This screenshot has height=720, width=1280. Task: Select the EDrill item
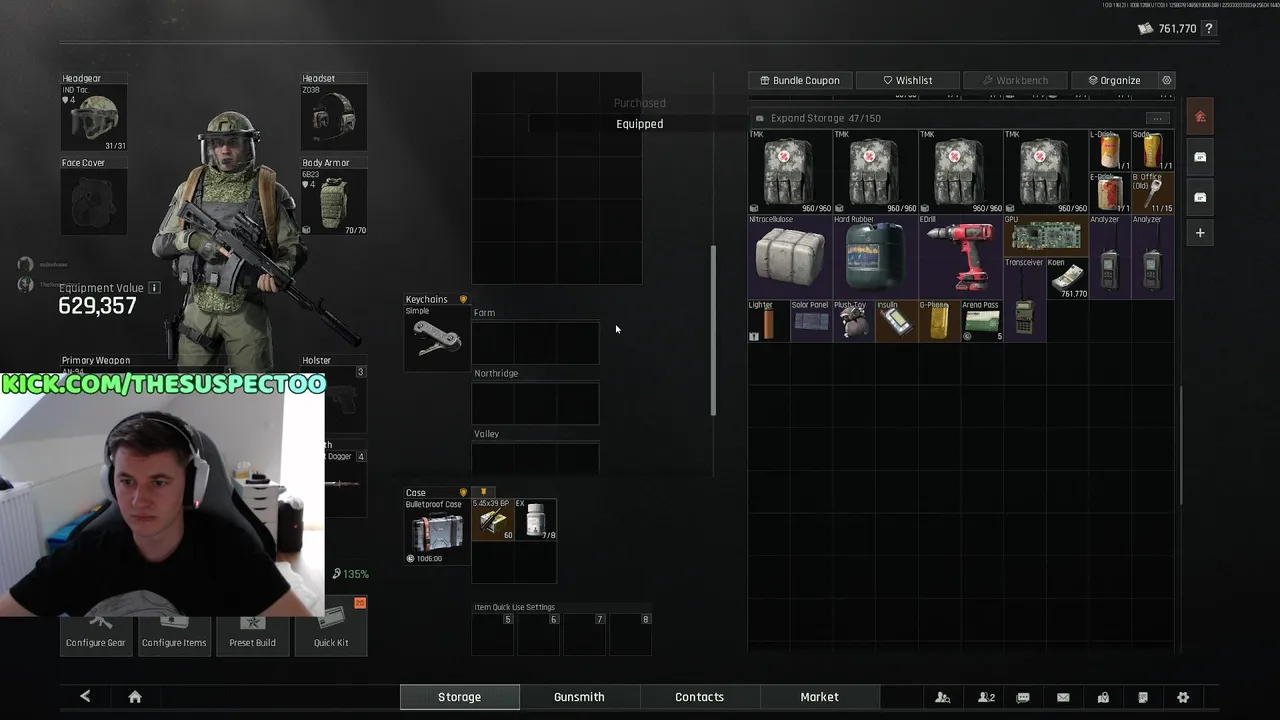tap(960, 256)
